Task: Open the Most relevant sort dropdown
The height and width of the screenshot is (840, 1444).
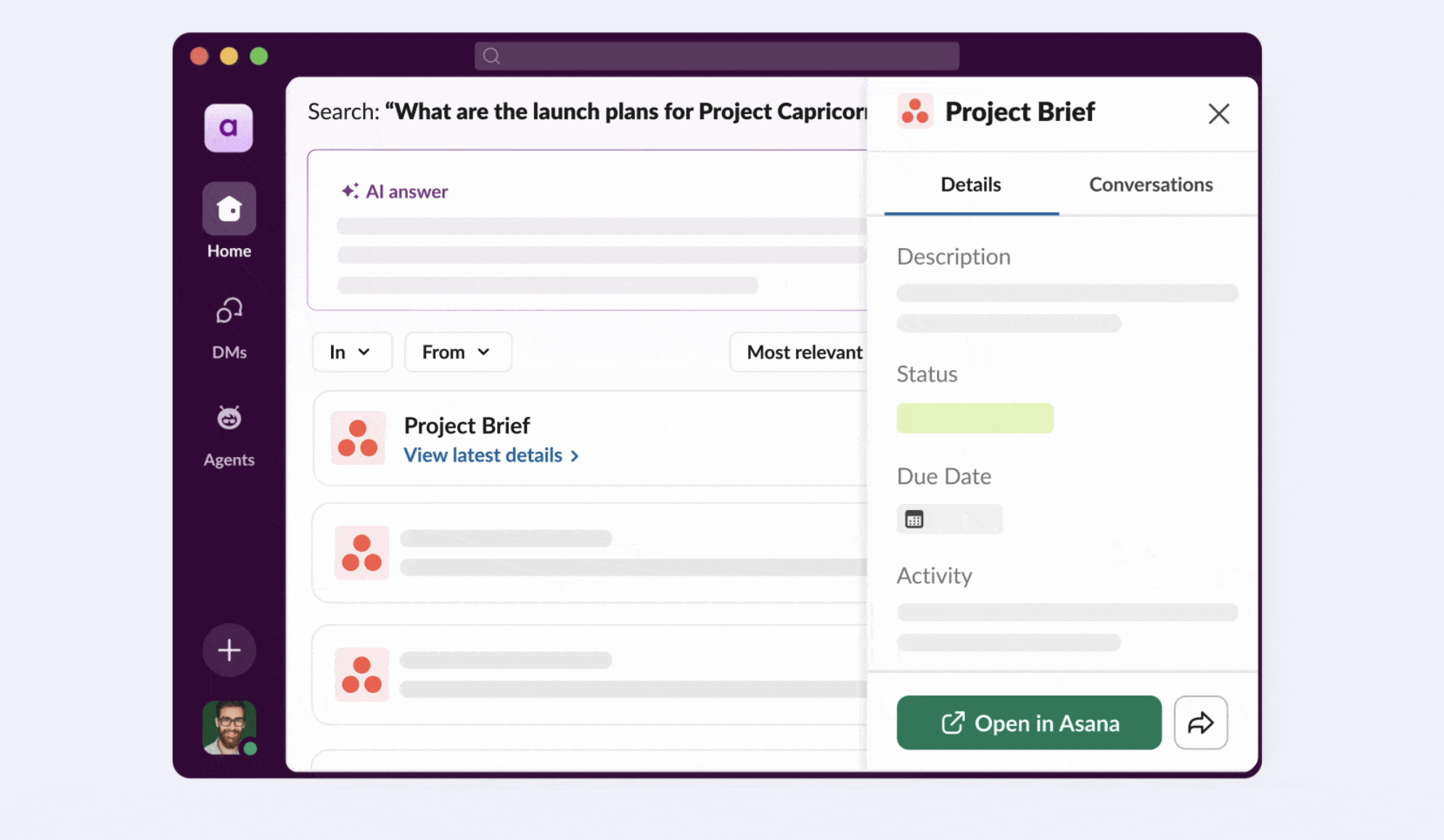Action: coord(804,353)
